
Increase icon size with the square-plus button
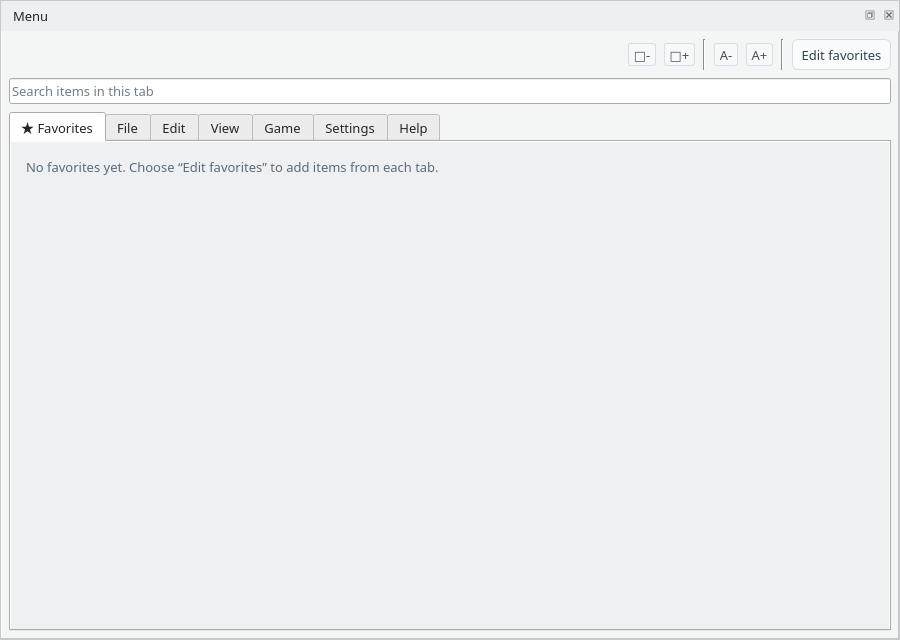pos(679,55)
